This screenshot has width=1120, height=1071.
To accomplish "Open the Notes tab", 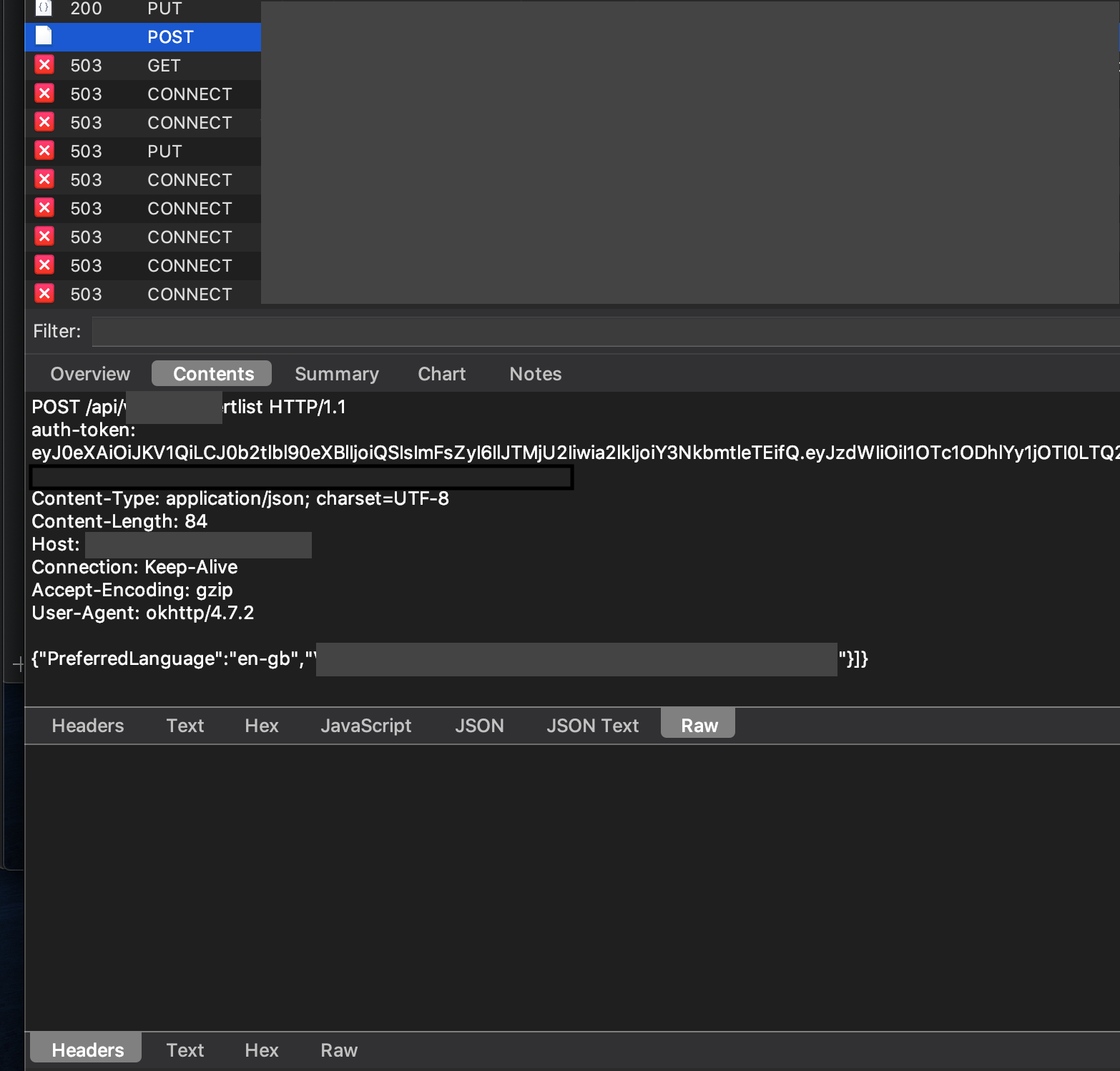I will [x=536, y=374].
